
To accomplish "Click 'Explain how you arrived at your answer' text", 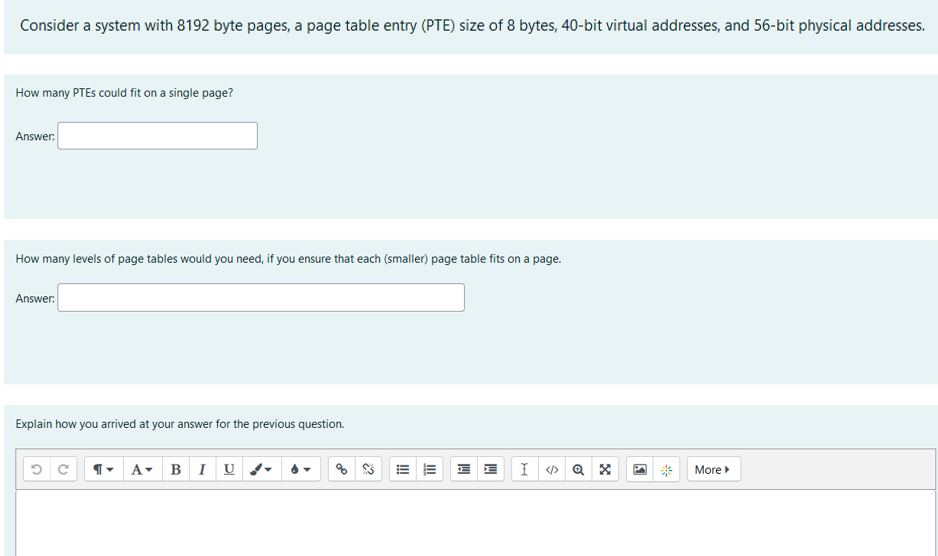I will click(180, 424).
